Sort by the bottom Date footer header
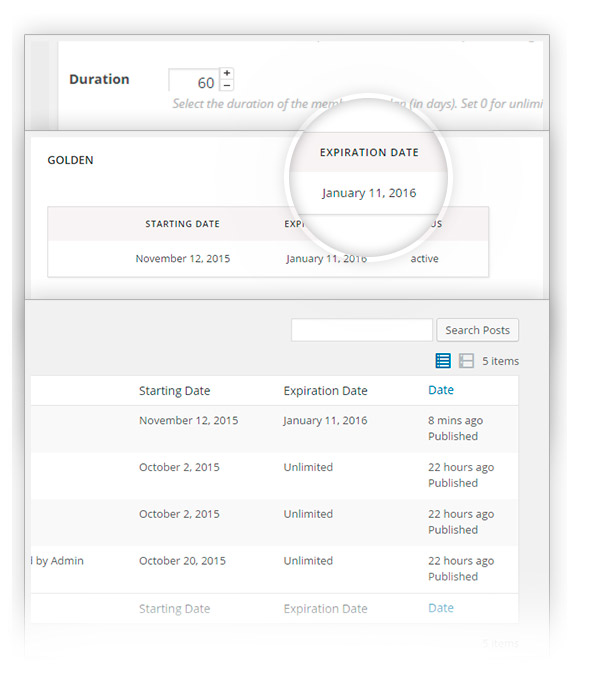The height and width of the screenshot is (689, 602). click(x=441, y=608)
